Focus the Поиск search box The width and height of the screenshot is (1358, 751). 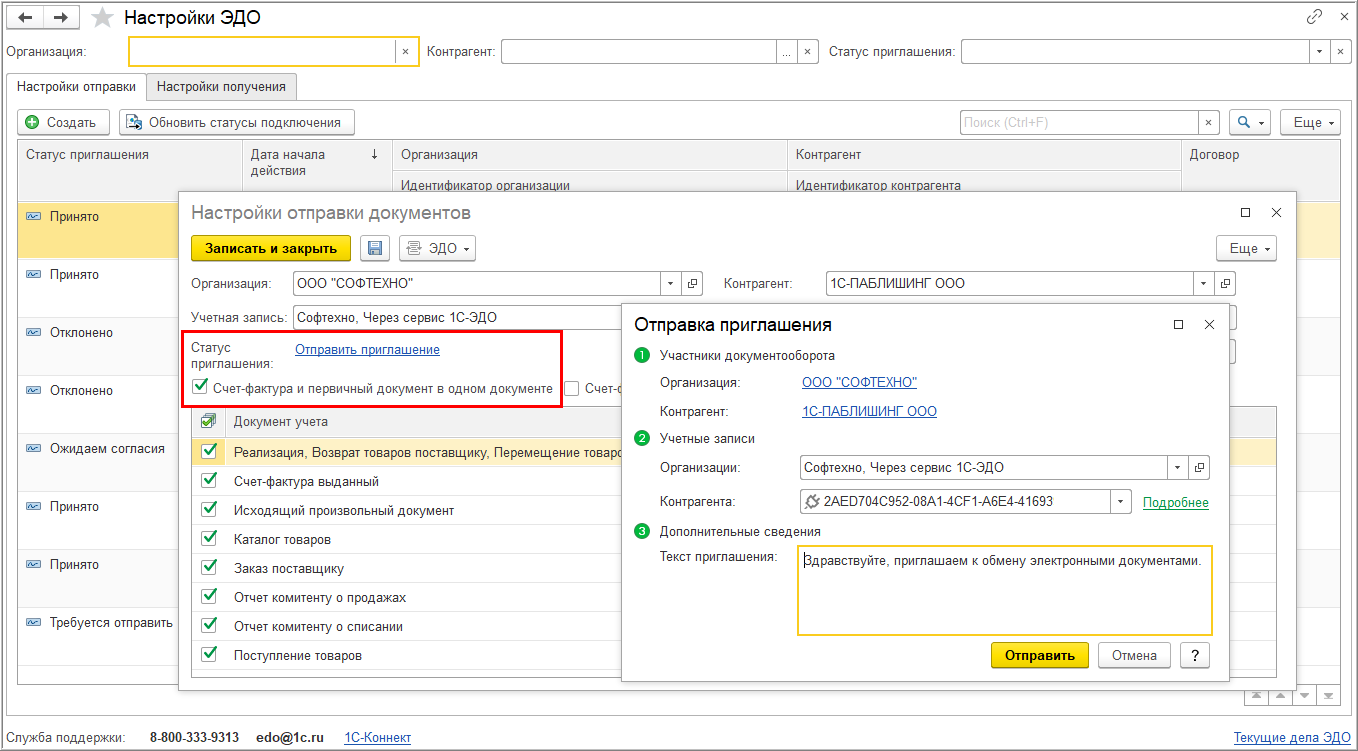point(1079,123)
